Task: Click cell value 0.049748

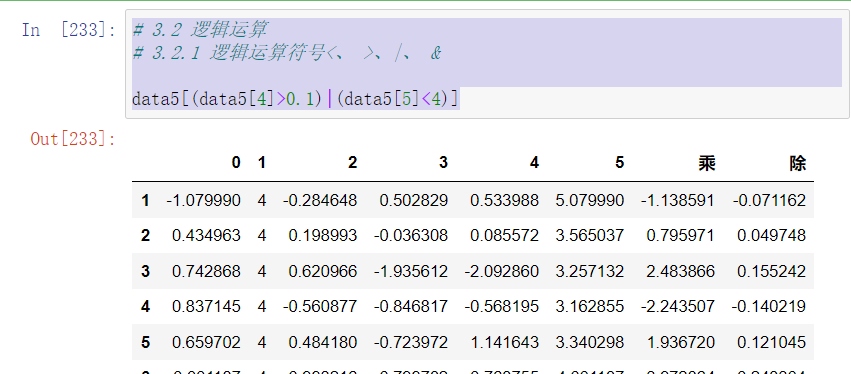Action: tap(772, 236)
